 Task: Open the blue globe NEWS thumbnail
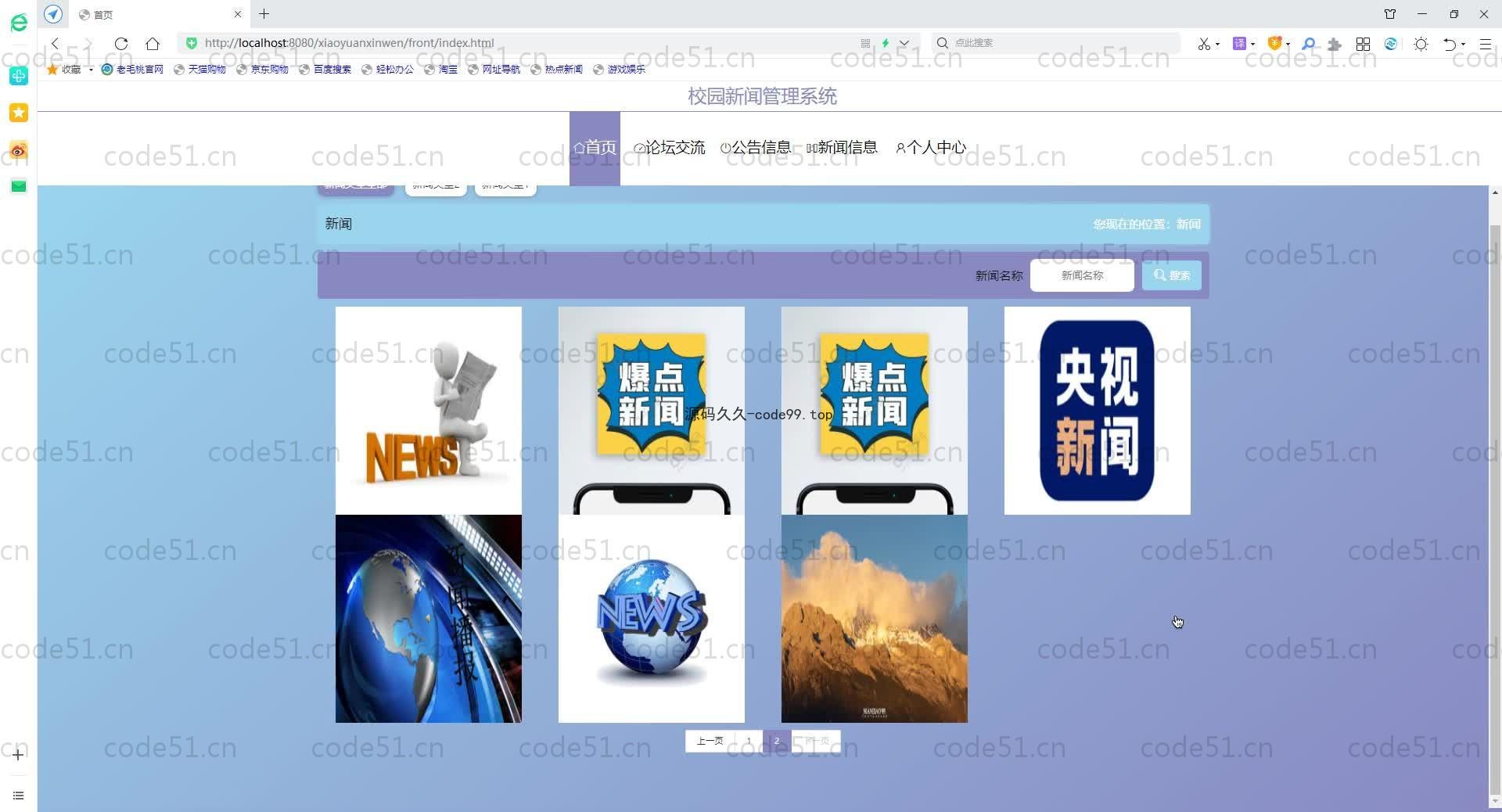coord(651,619)
